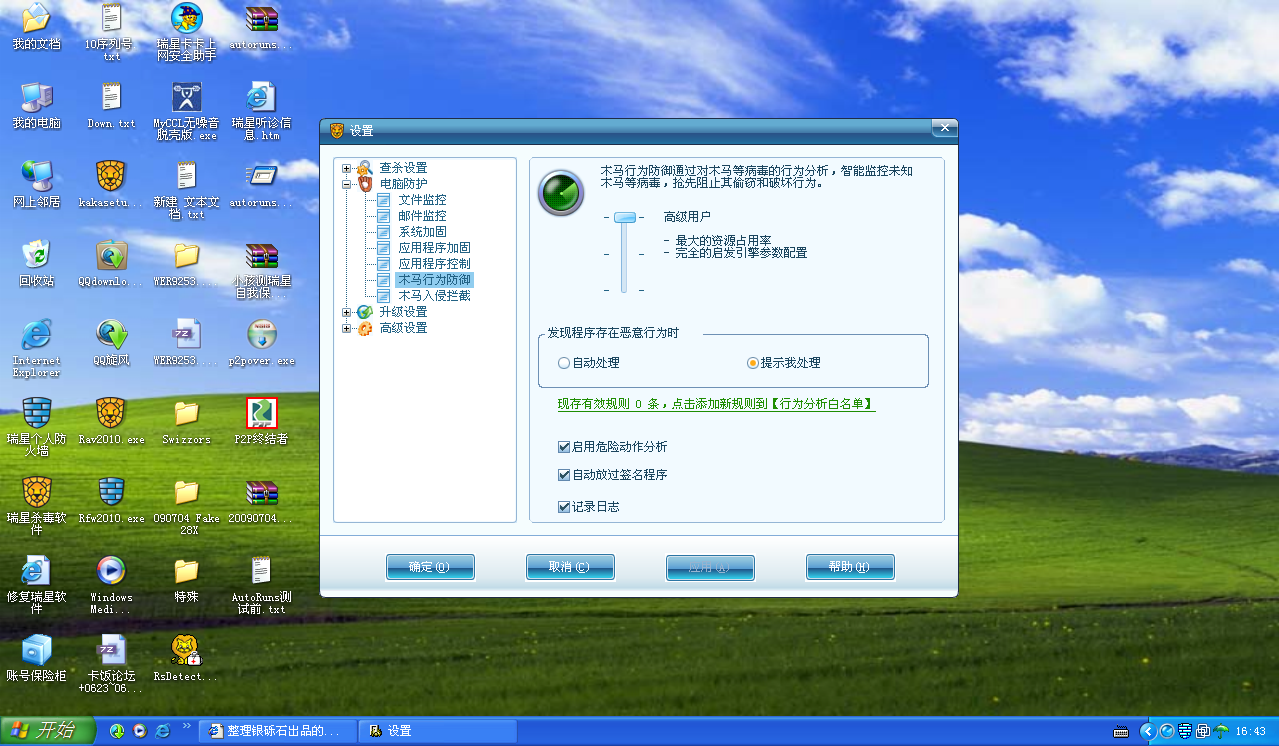This screenshot has height=746, width=1279.
Task: Select the Windows Media Player icon
Action: (111, 584)
